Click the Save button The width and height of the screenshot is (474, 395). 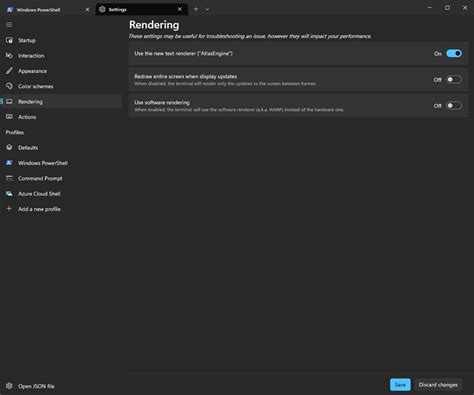point(400,385)
